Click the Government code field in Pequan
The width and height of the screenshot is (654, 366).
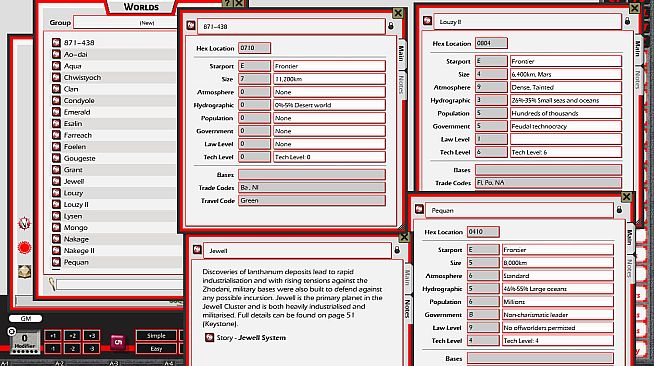coord(483,315)
